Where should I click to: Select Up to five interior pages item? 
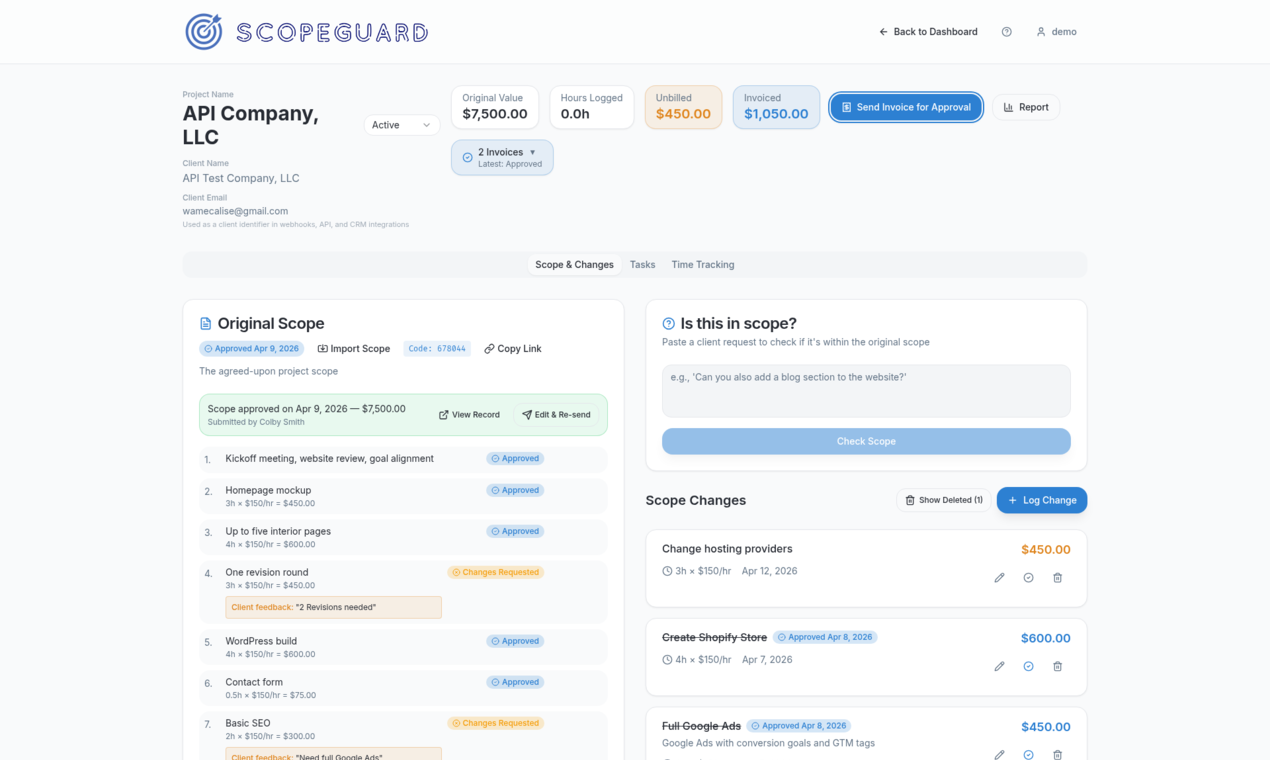pos(403,537)
